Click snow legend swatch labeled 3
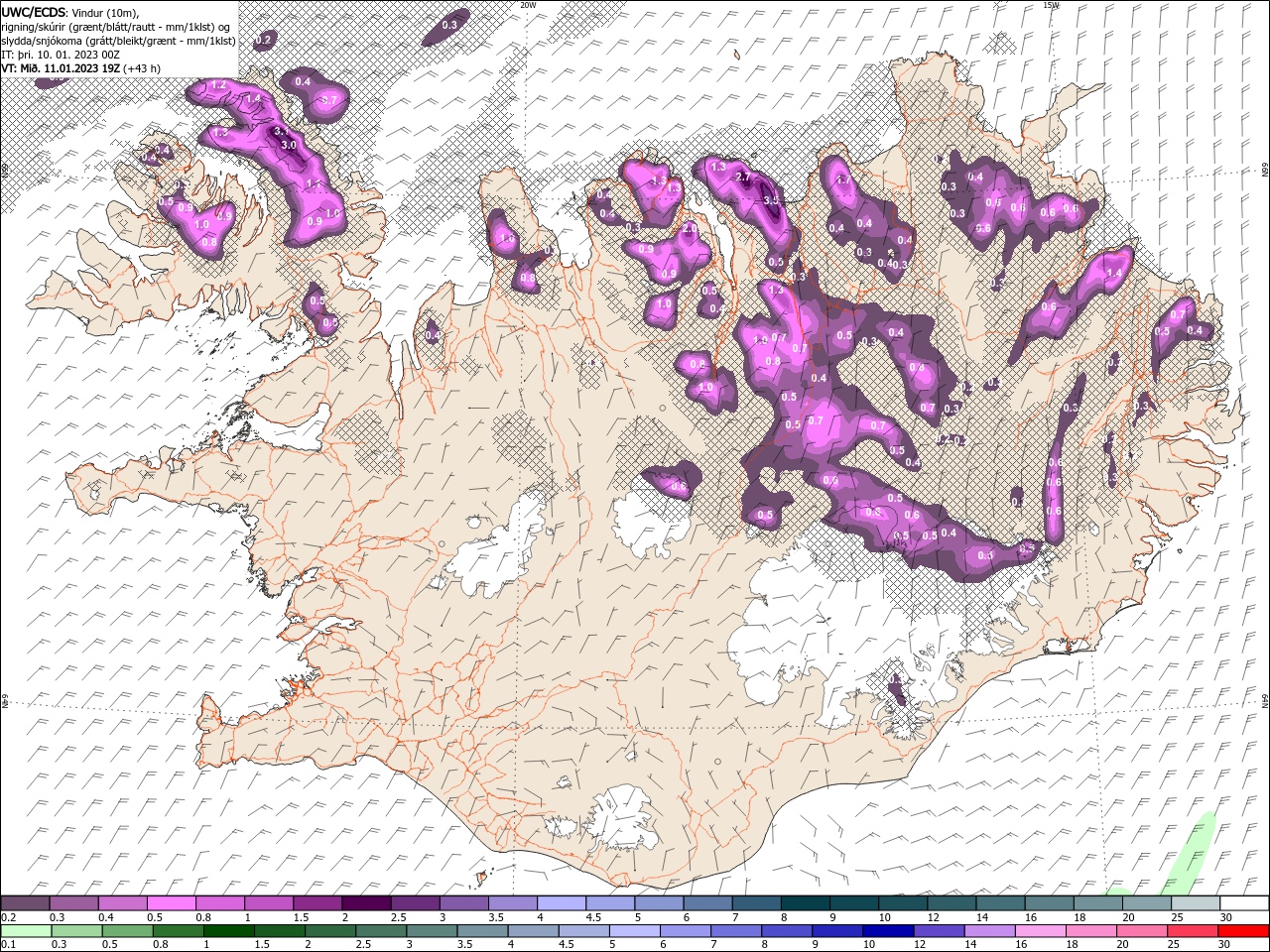Viewport: 1270px width, 952px height. click(x=463, y=902)
